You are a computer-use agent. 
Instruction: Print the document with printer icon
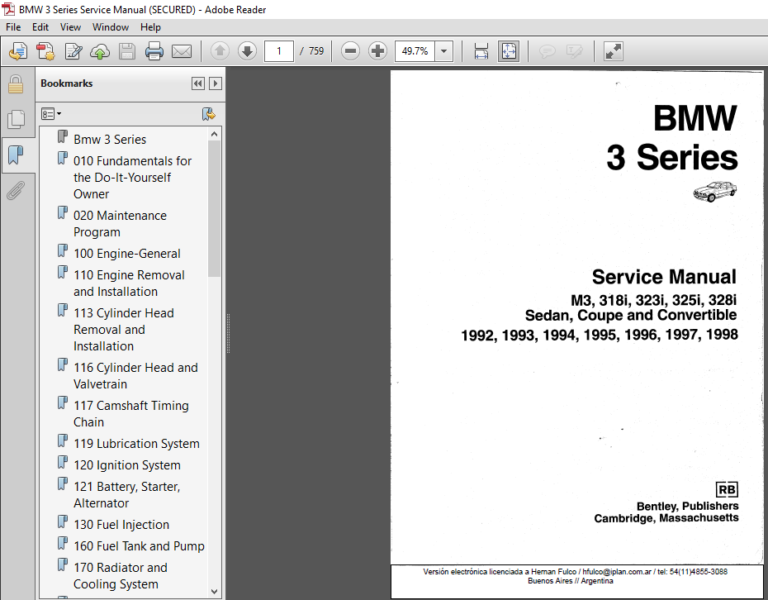click(x=154, y=51)
